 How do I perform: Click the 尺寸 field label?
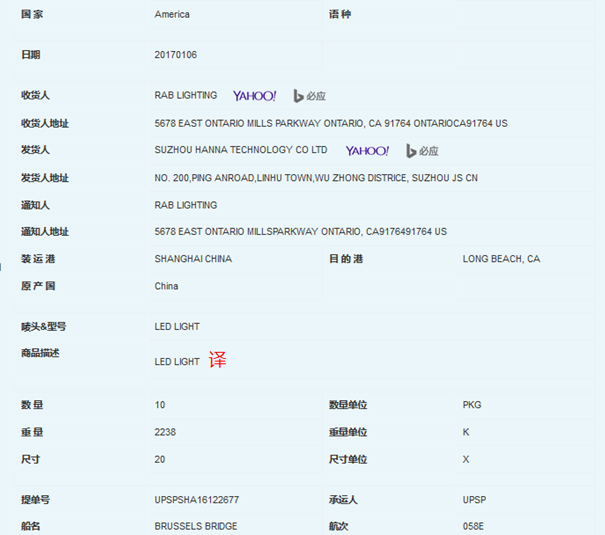click(x=30, y=459)
